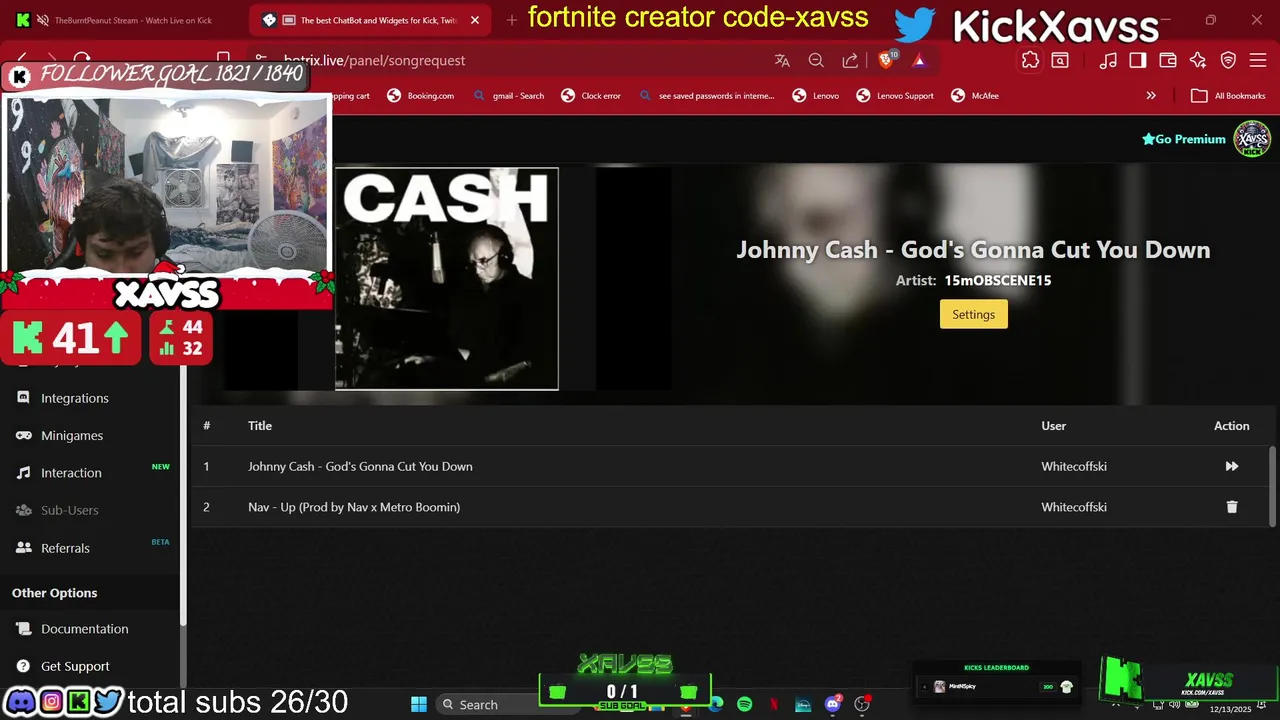Screen dimensions: 1280x720
Task: Open the Lenovo Support bookmark
Action: (x=895, y=96)
